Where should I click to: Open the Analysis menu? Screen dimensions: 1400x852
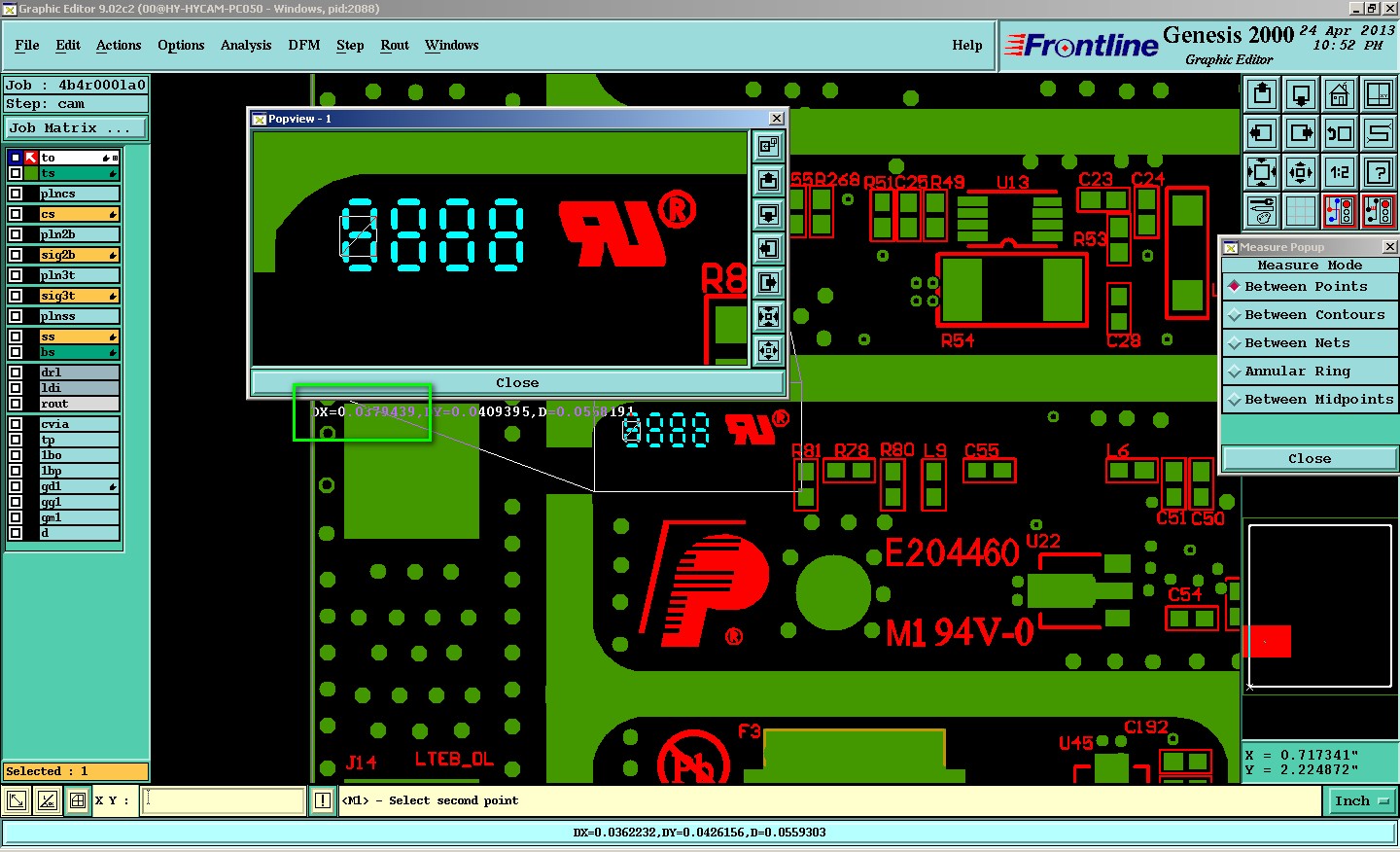tap(246, 46)
